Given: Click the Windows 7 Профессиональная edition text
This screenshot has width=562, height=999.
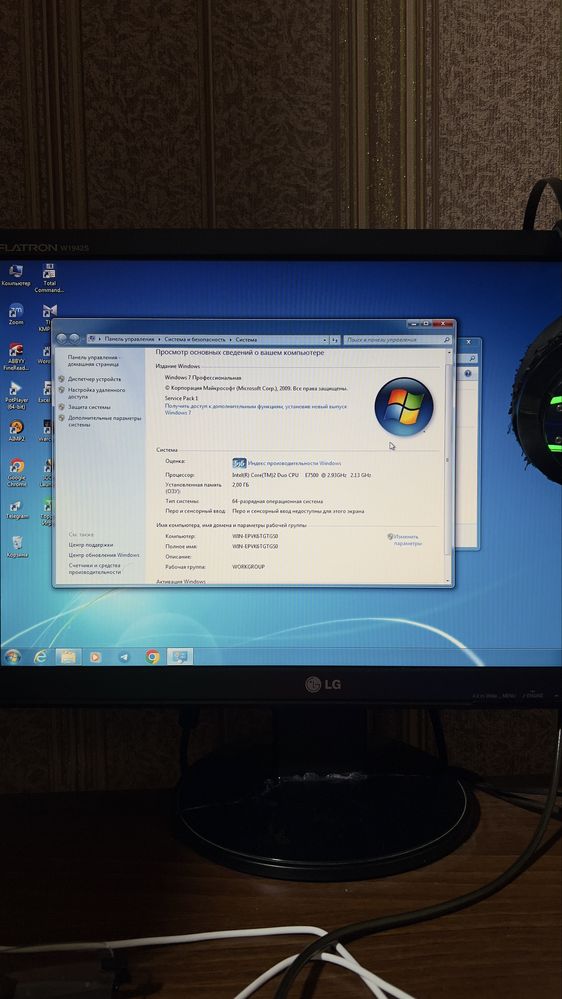Looking at the screenshot, I should [x=203, y=378].
